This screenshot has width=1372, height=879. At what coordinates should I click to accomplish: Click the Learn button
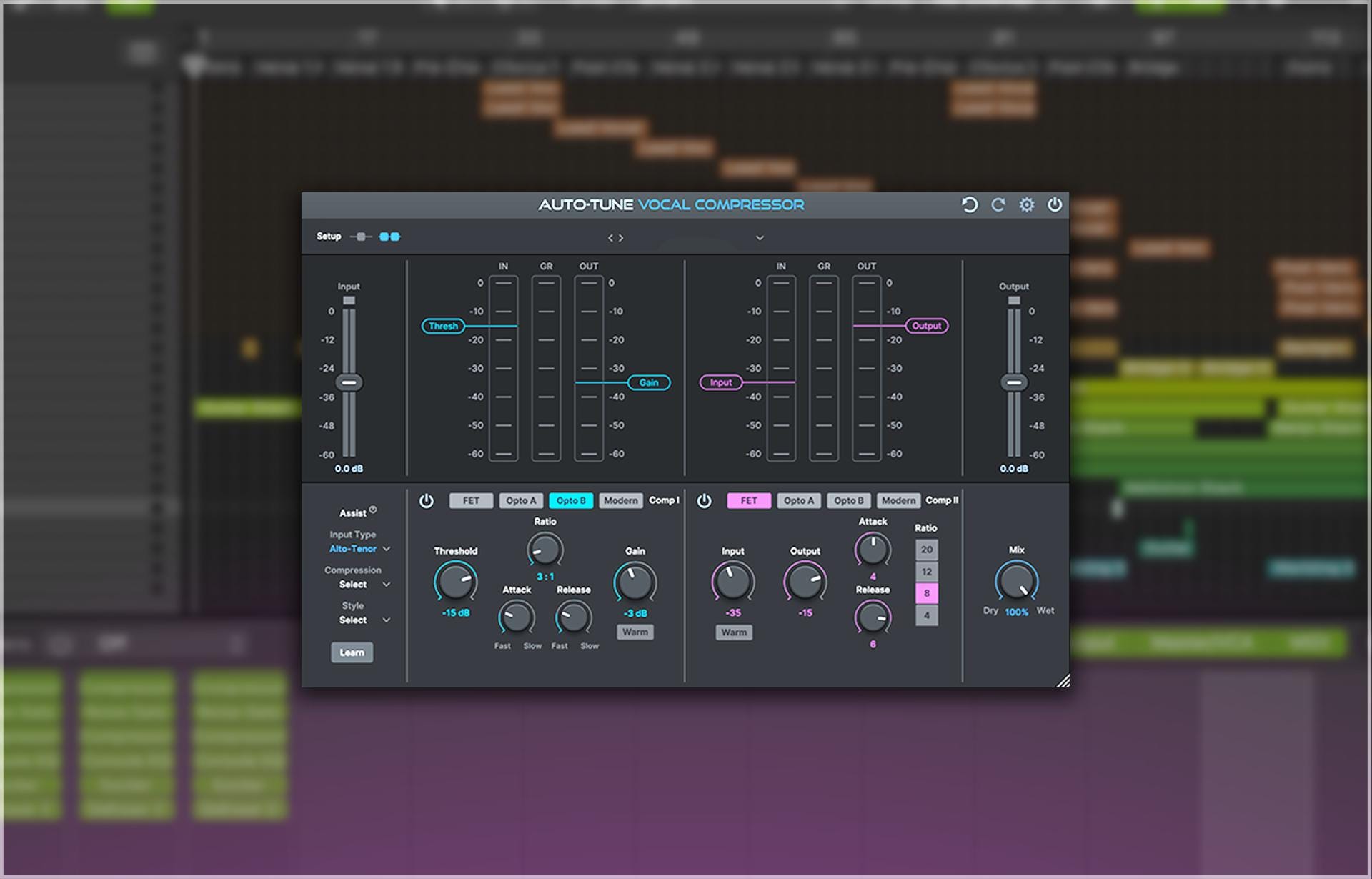(352, 652)
